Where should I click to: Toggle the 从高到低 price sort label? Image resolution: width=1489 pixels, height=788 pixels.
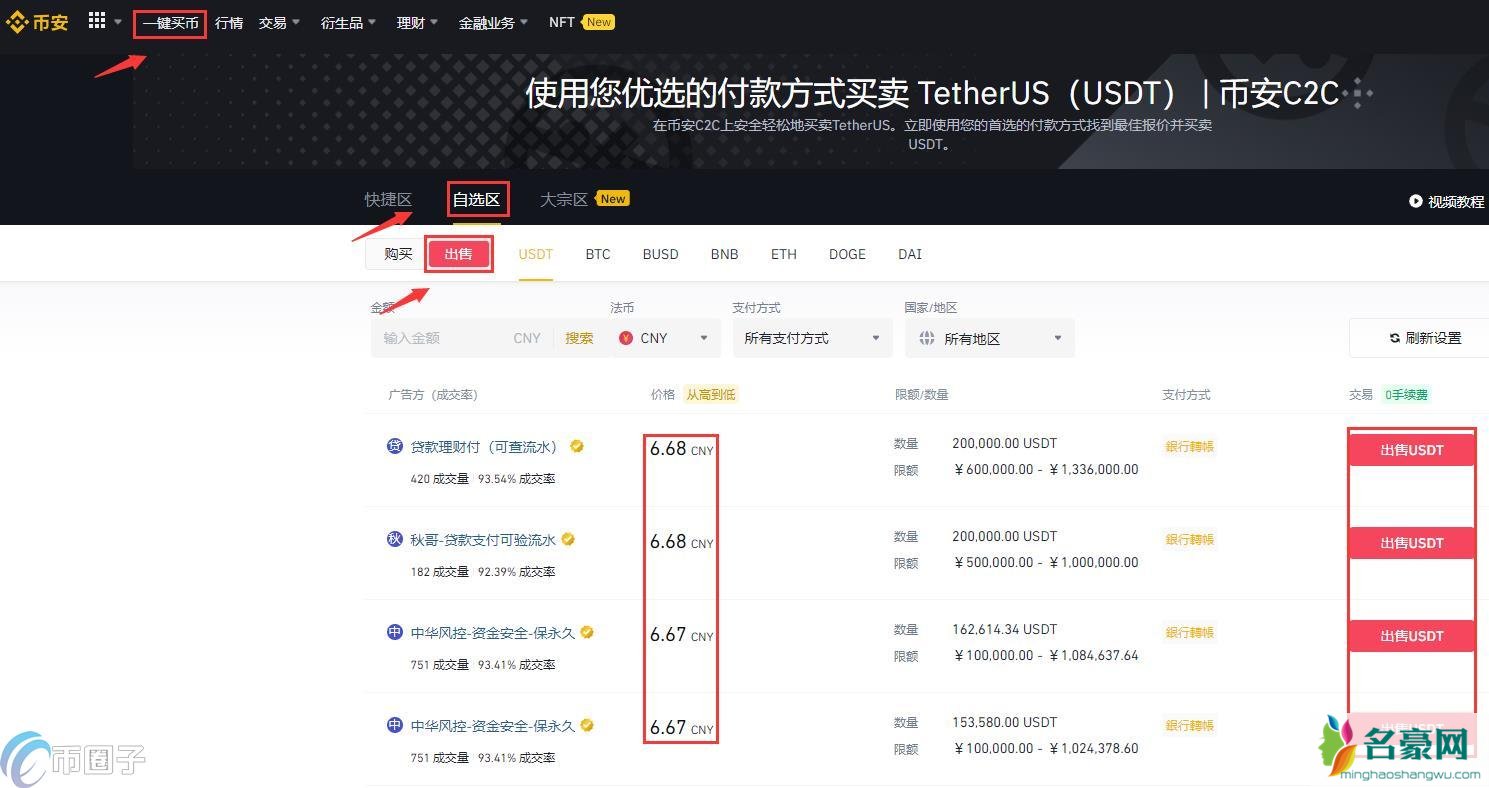(710, 394)
